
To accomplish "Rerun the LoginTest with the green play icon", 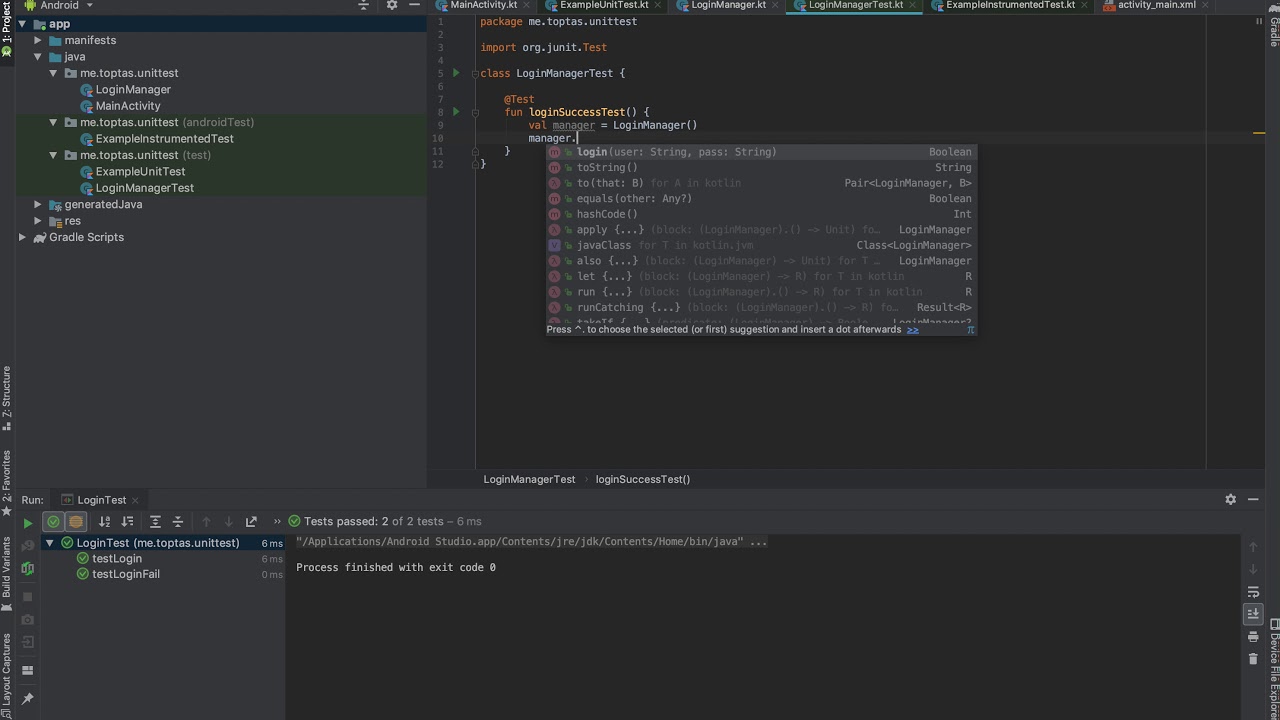I will [x=28, y=522].
